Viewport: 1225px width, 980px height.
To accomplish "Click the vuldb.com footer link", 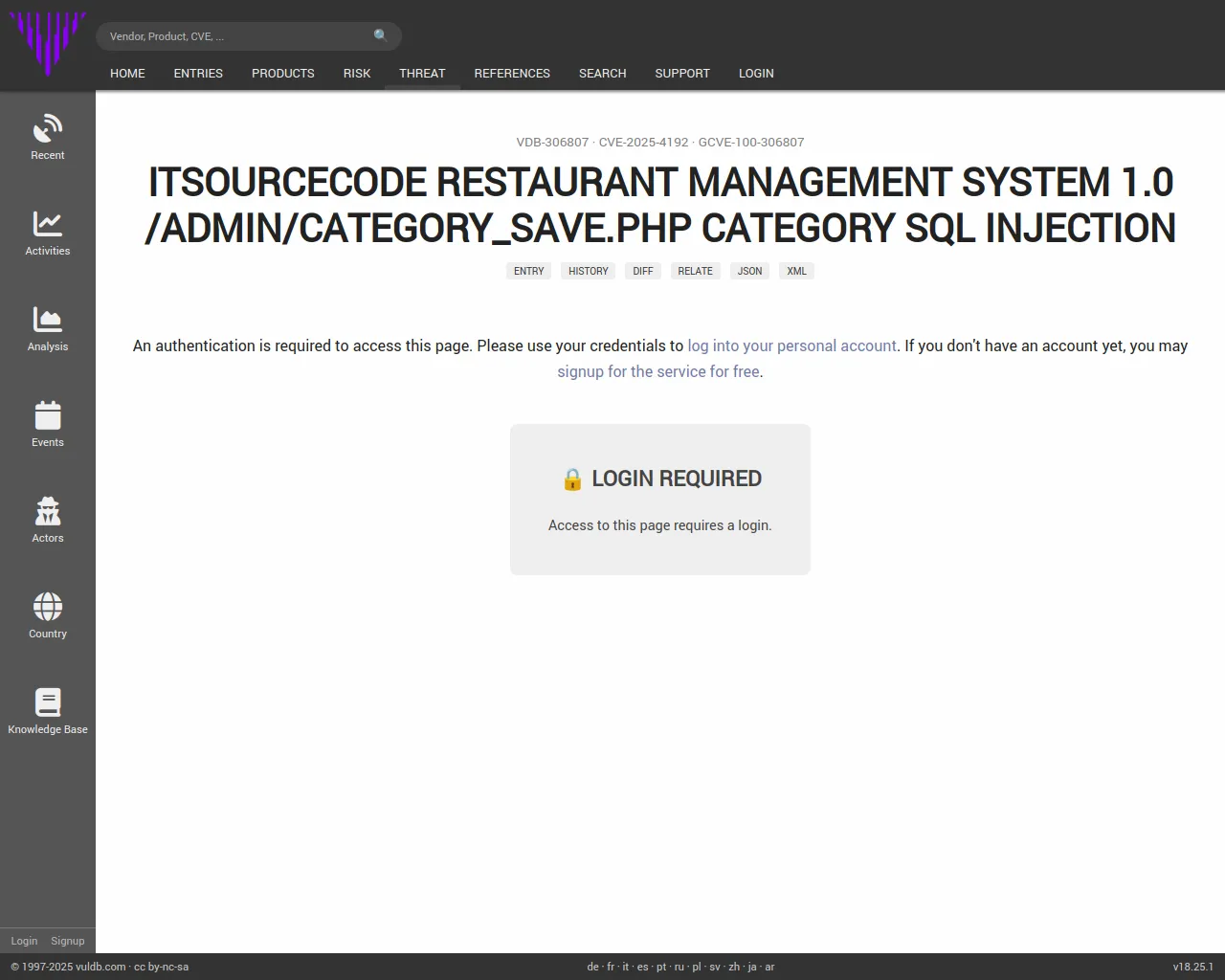I will coord(100,967).
